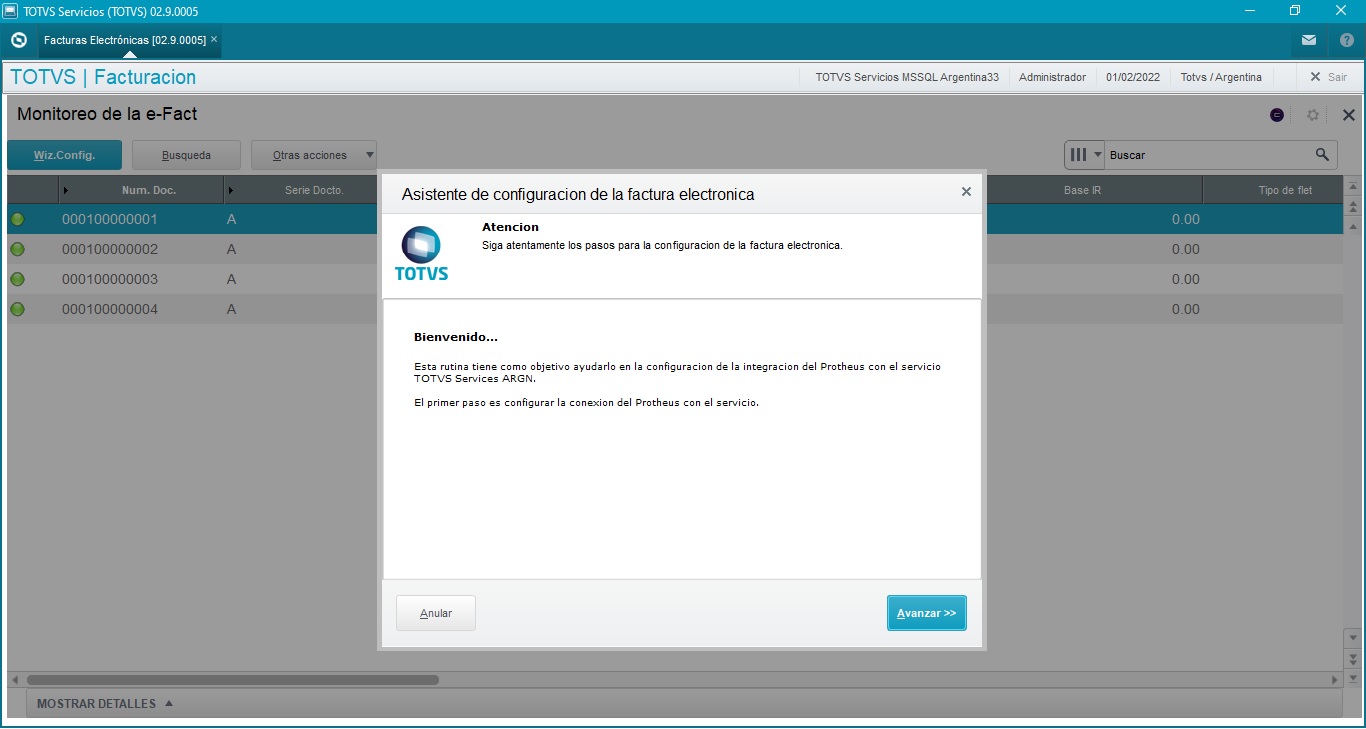Click the Totvs / Argentina company label
1366x729 pixels.
click(x=1221, y=77)
